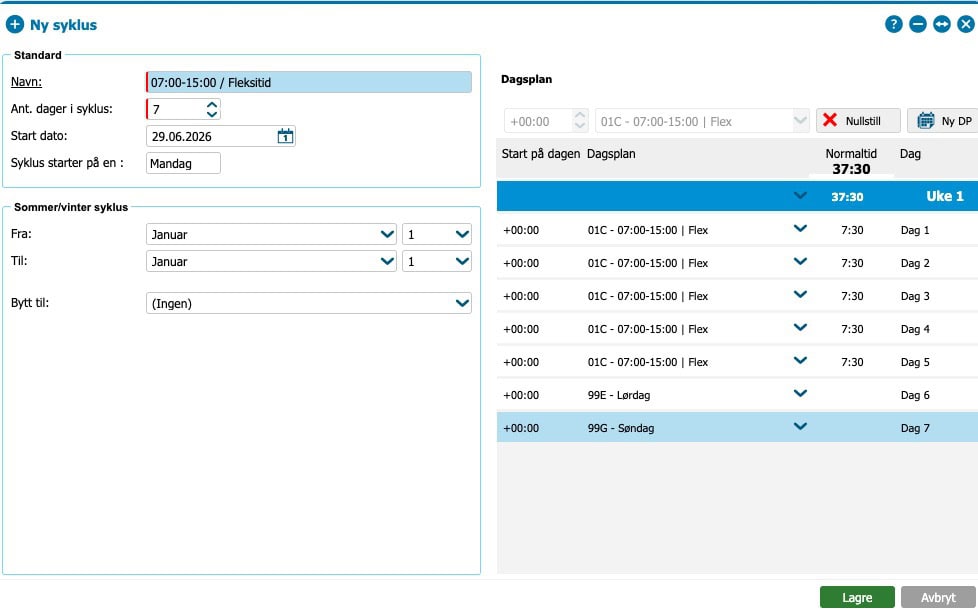Click the Ant. dager i syklus stepper
The image size is (978, 612).
[x=212, y=109]
